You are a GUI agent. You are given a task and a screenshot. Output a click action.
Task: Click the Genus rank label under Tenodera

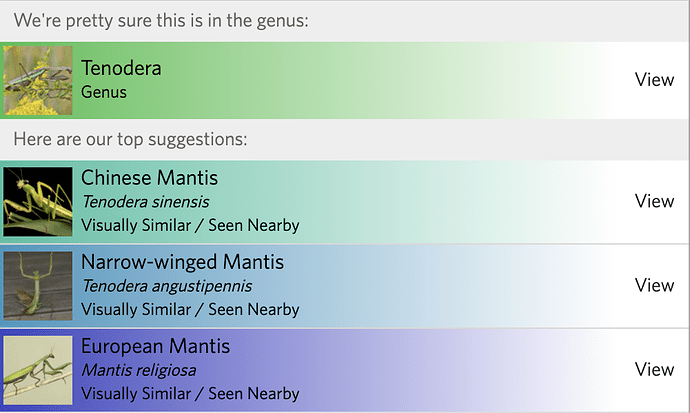104,92
